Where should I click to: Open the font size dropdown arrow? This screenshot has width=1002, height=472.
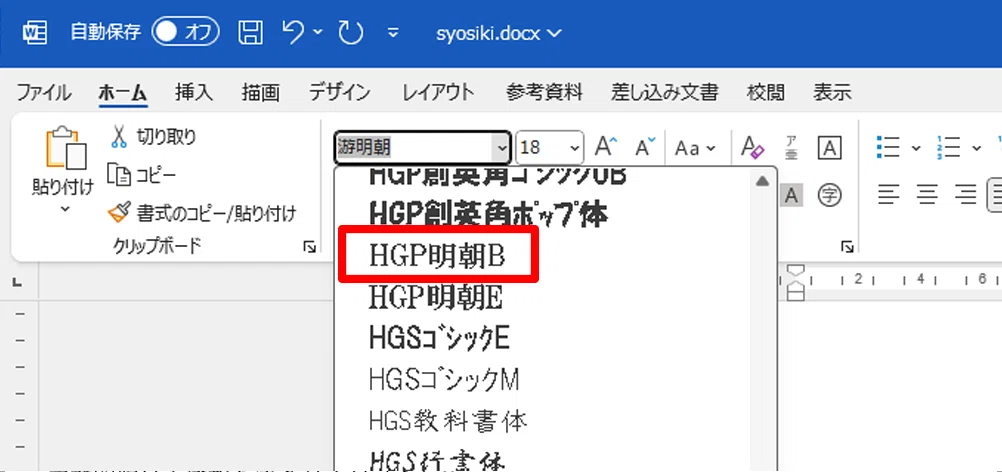tap(574, 148)
